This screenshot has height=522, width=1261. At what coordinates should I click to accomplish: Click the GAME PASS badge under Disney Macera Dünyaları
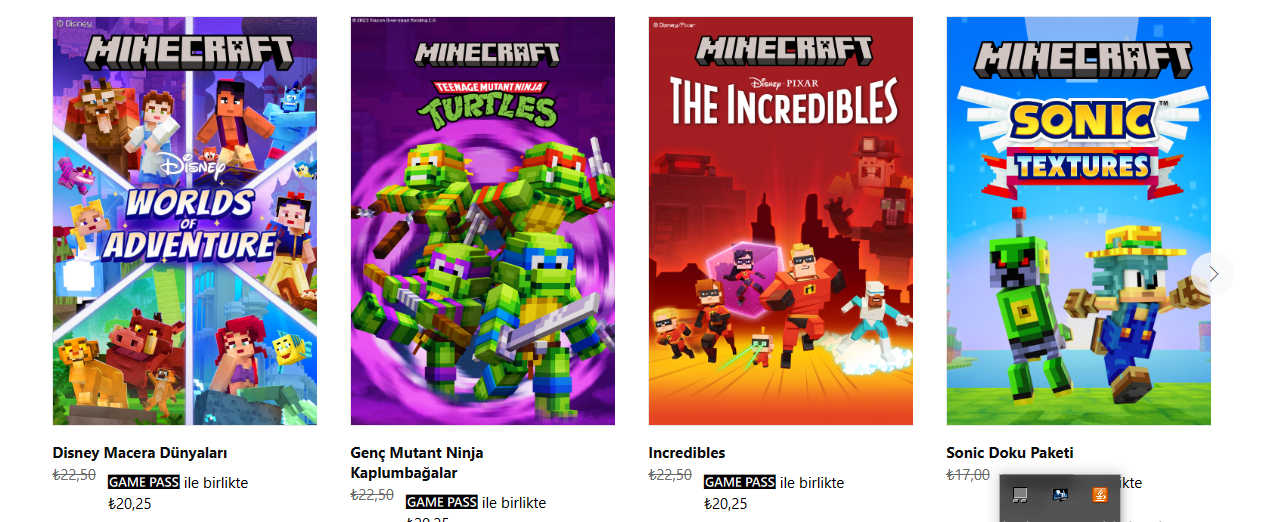144,482
